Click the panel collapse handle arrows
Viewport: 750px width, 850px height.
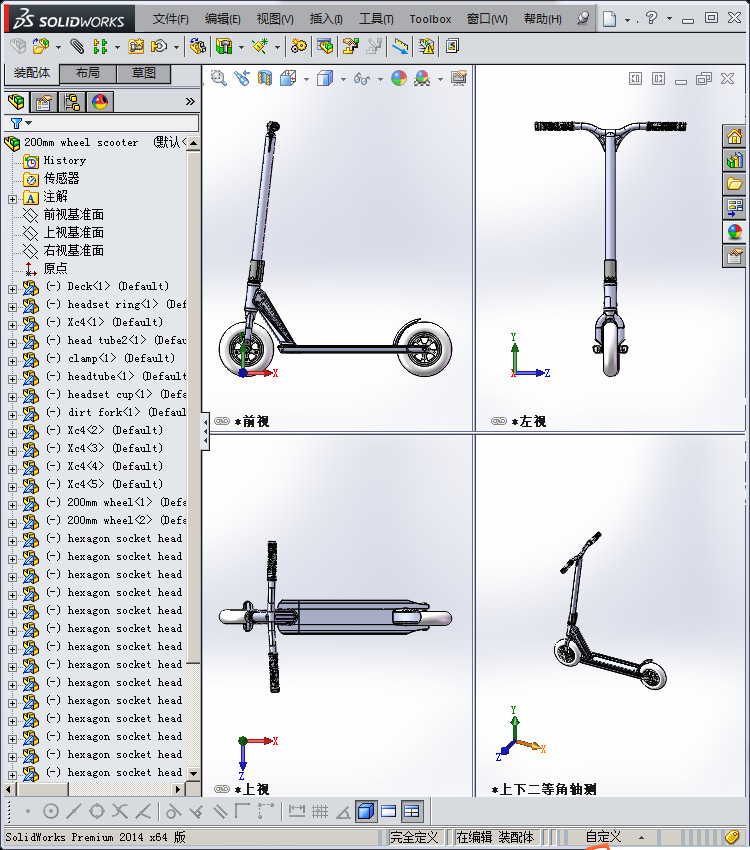coord(205,432)
